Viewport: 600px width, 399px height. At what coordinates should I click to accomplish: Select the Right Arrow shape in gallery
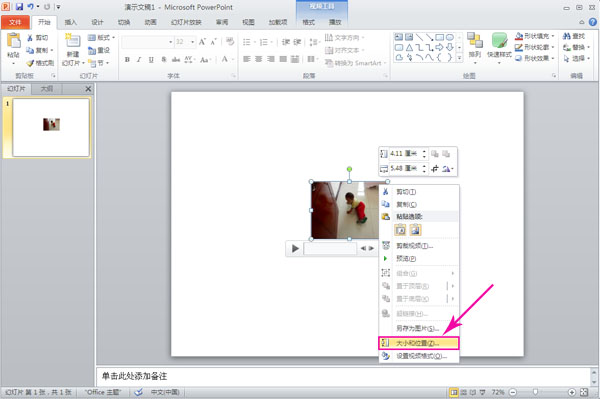[x=440, y=47]
